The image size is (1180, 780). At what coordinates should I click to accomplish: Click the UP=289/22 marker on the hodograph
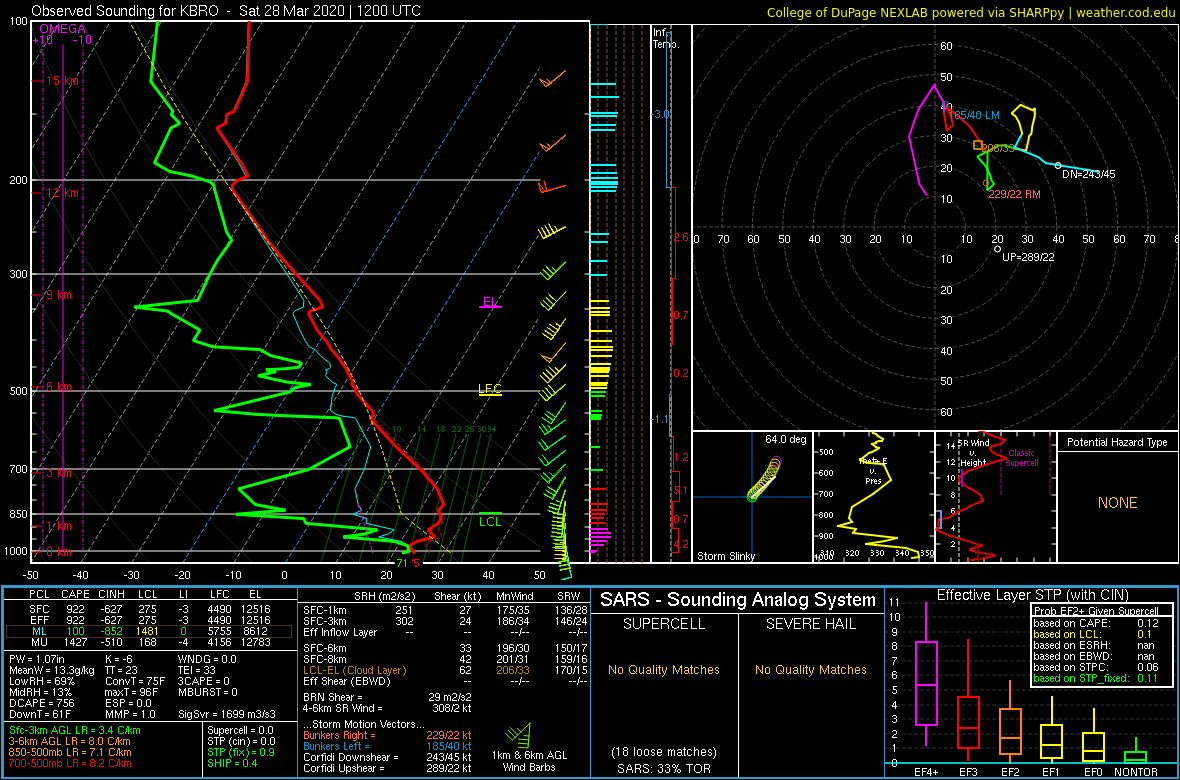997,249
